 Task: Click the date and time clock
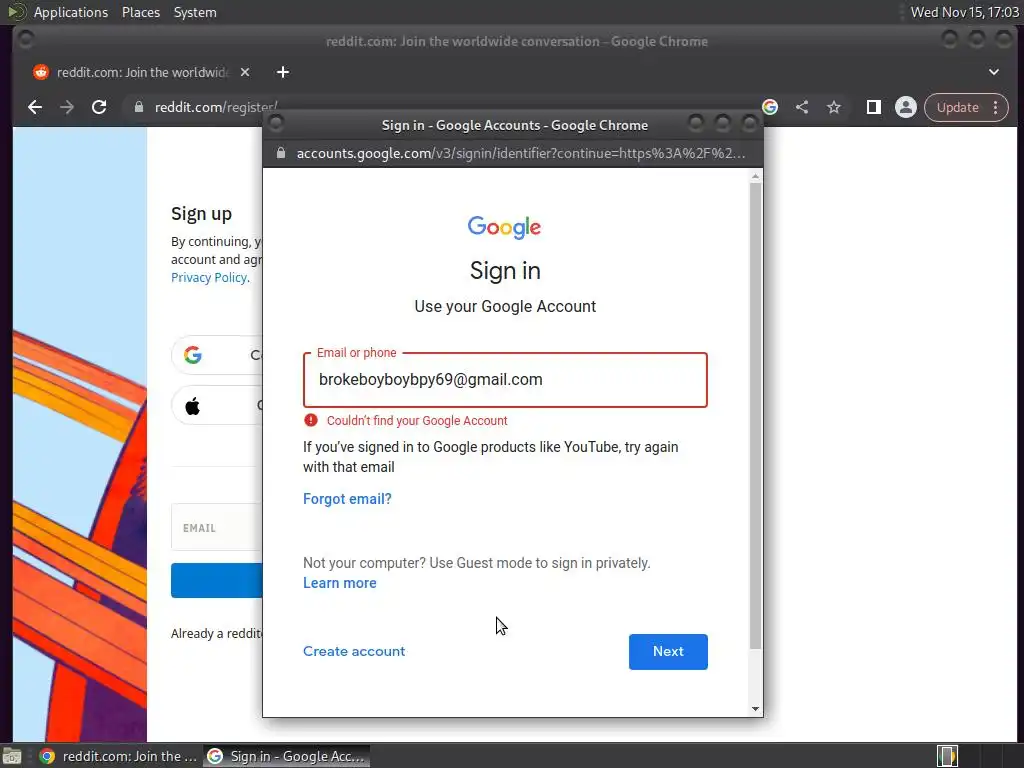click(x=964, y=12)
